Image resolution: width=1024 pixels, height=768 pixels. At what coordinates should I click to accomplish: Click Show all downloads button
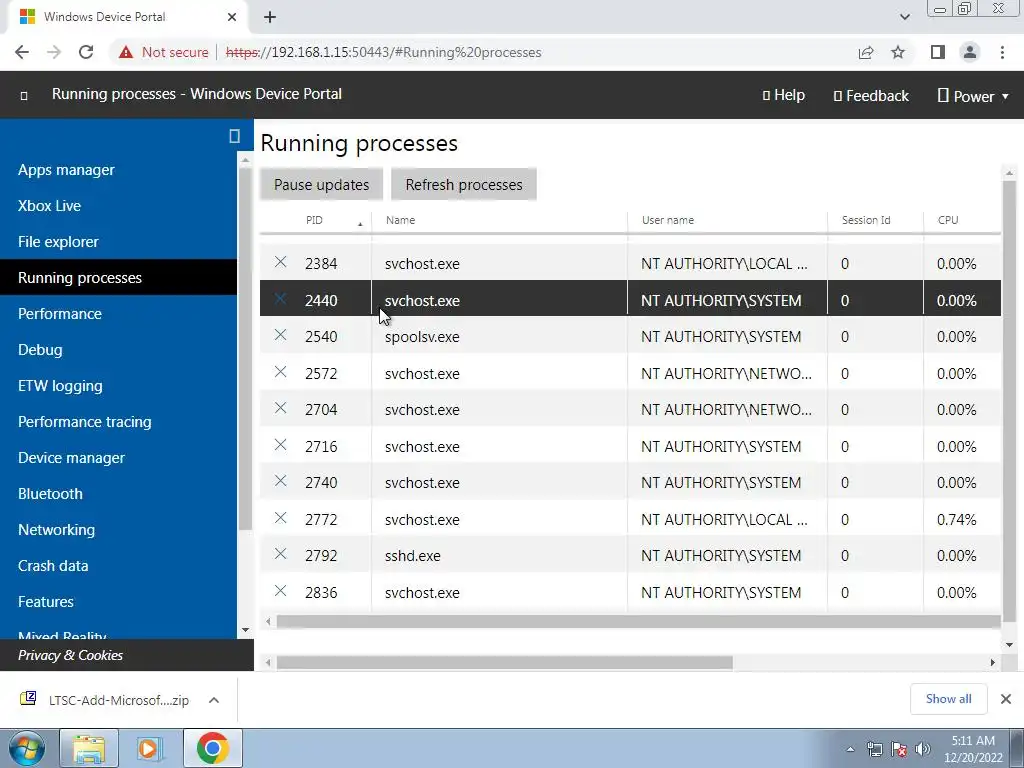[948, 699]
